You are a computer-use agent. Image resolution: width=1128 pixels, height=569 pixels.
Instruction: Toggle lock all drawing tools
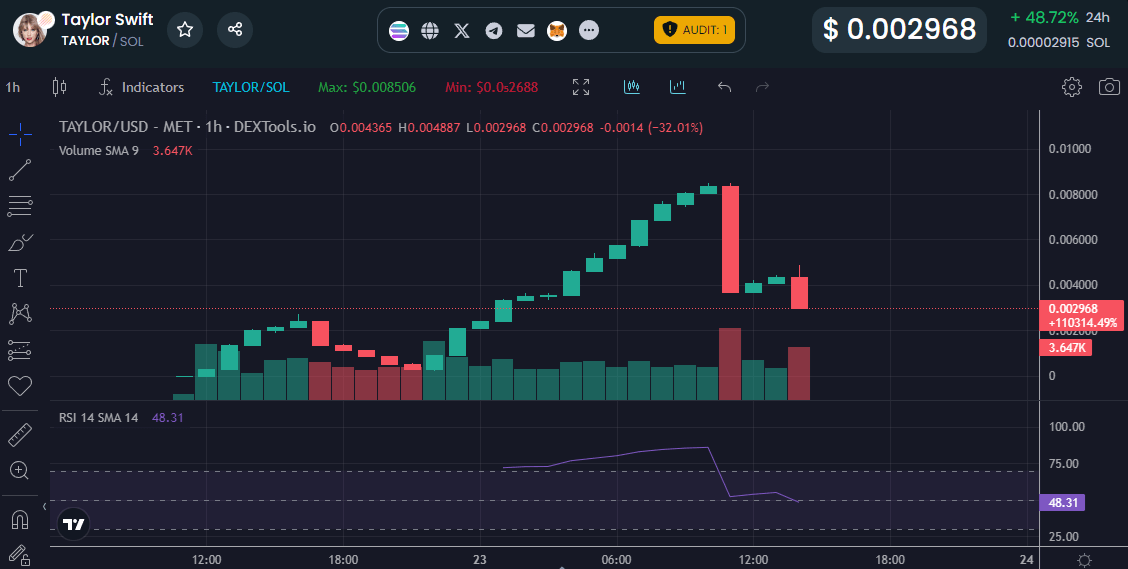point(19,555)
